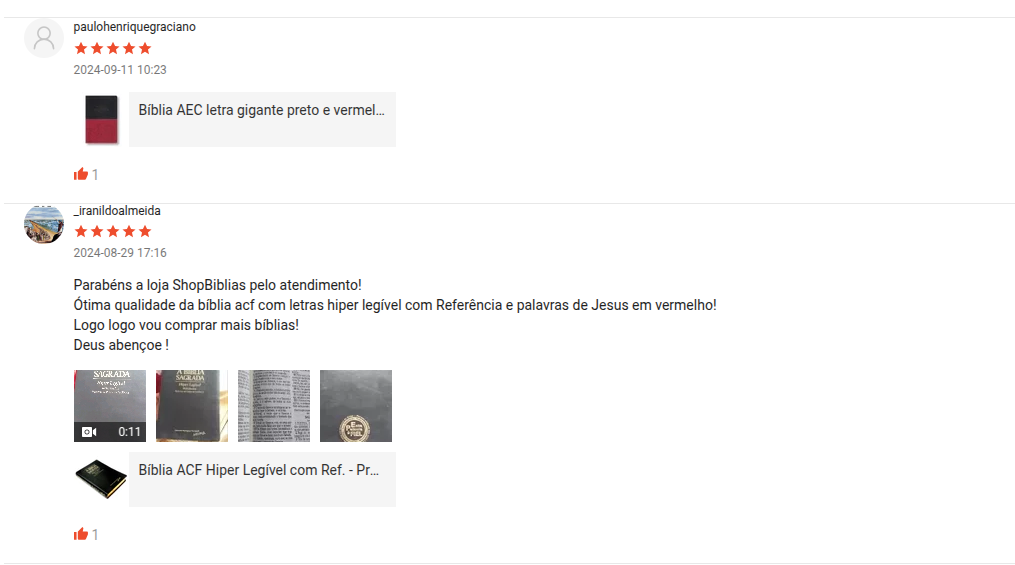Click the username paulohenriquegraciano
Screen dimensions: 1015x565
coord(135,27)
